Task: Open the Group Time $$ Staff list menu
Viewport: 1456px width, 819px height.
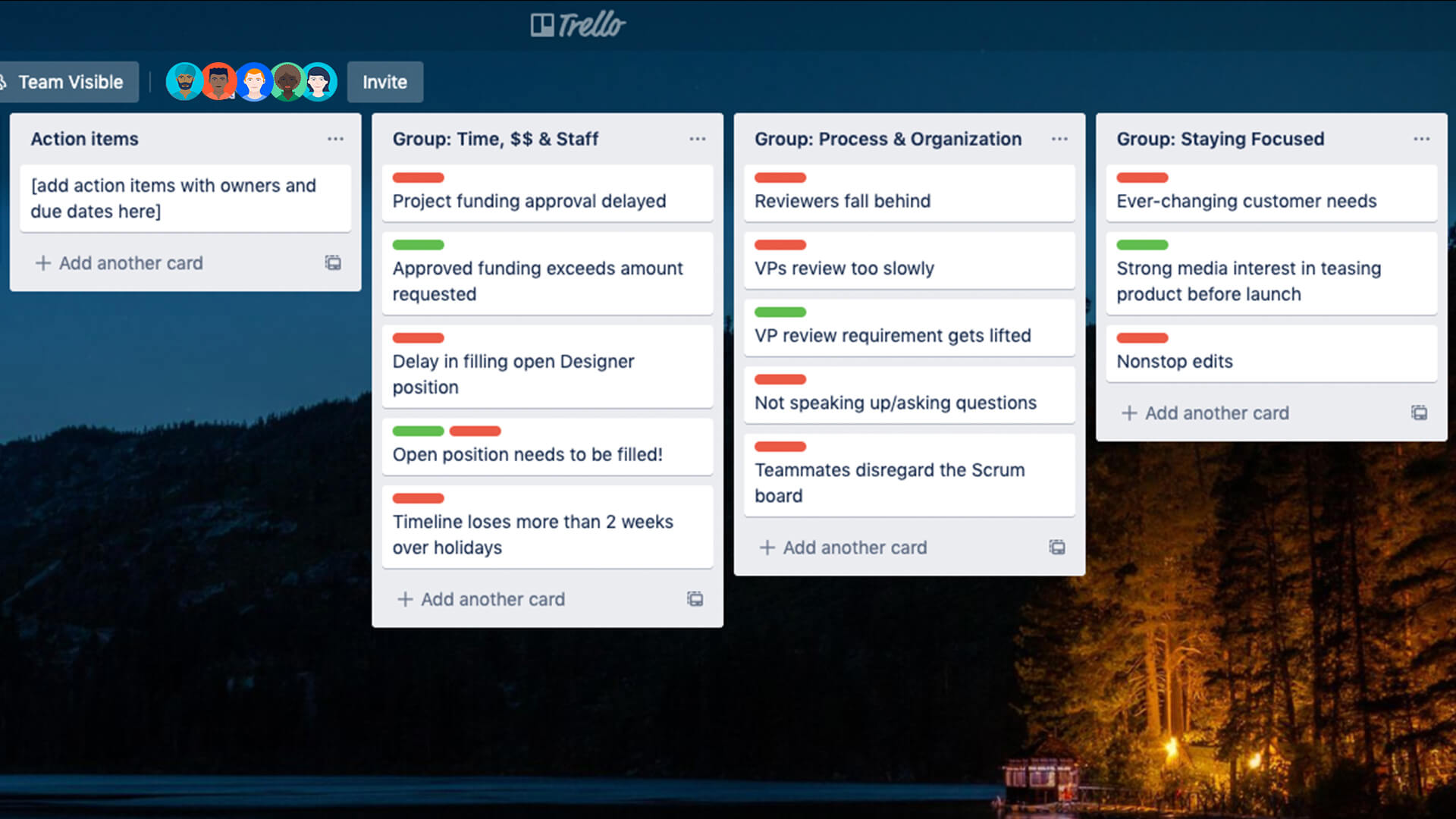Action: [697, 139]
